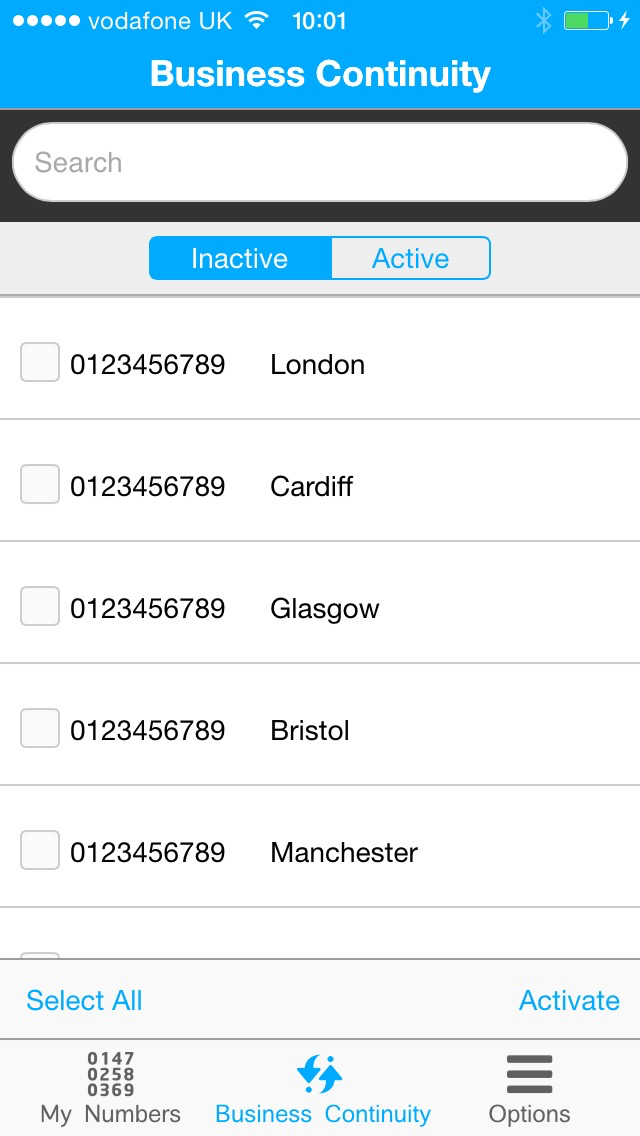Image resolution: width=640 pixels, height=1136 pixels.
Task: Tap Select All link
Action: [84, 1001]
